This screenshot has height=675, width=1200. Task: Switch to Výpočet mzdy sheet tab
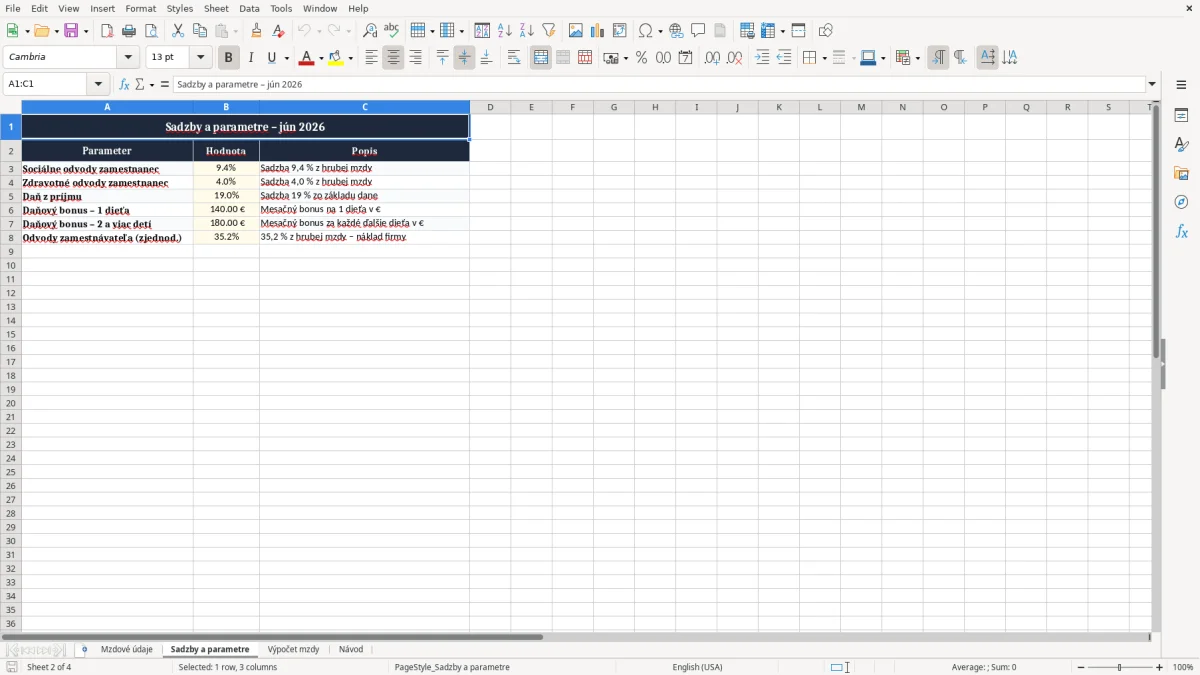(293, 650)
